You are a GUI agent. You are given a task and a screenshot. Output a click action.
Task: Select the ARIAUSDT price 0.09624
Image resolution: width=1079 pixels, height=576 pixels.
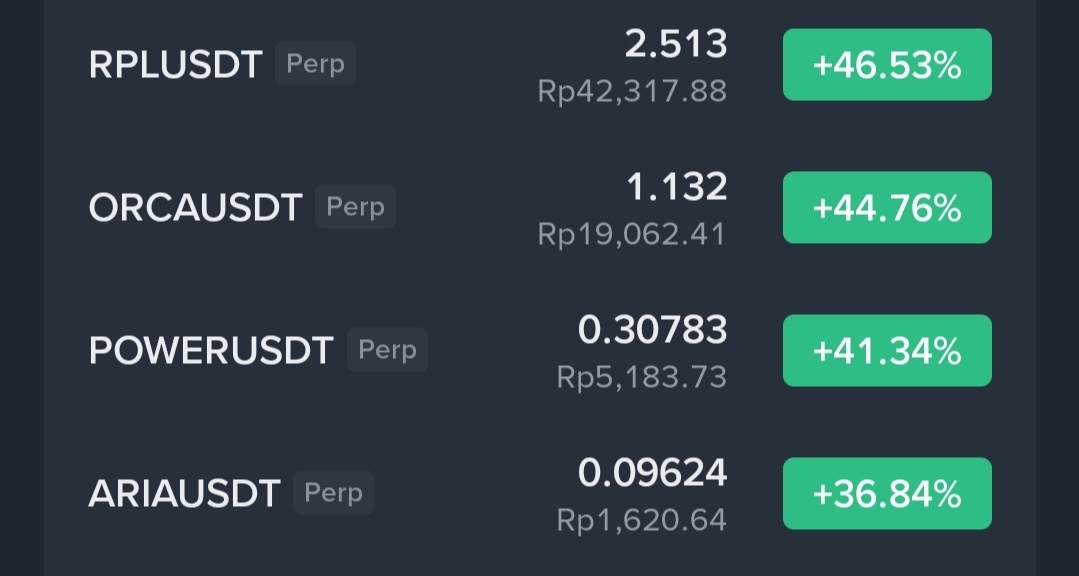pyautogui.click(x=652, y=473)
